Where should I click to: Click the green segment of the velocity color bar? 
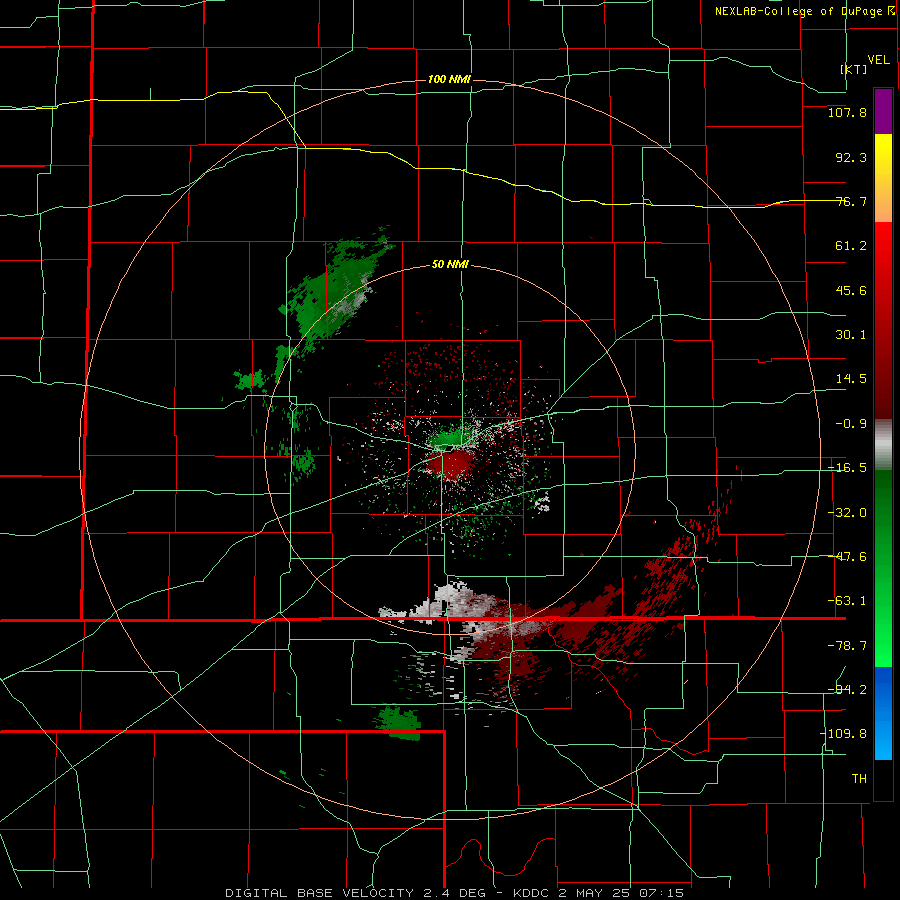[883, 568]
